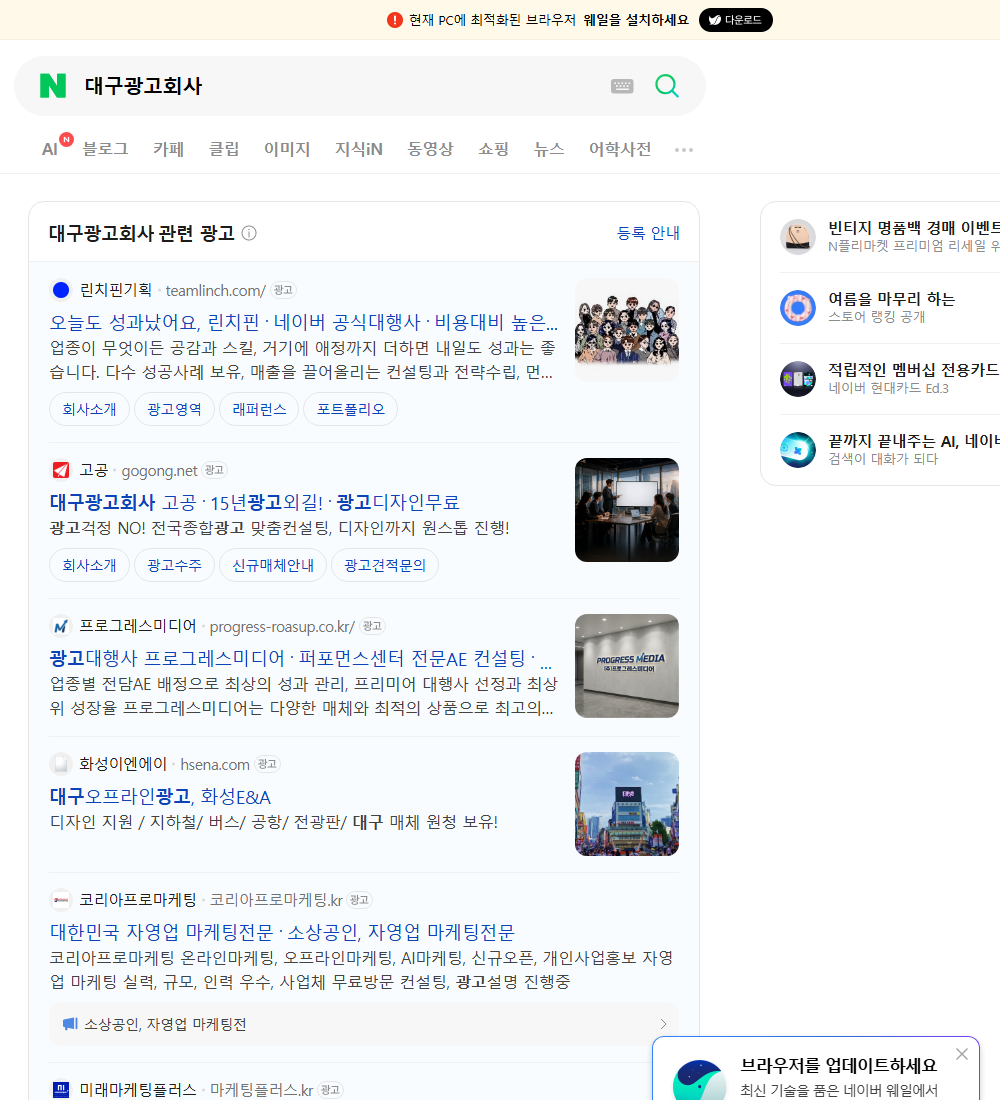This screenshot has height=1100, width=1000.
Task: Click the 신규매체안내 chip
Action: point(273,565)
